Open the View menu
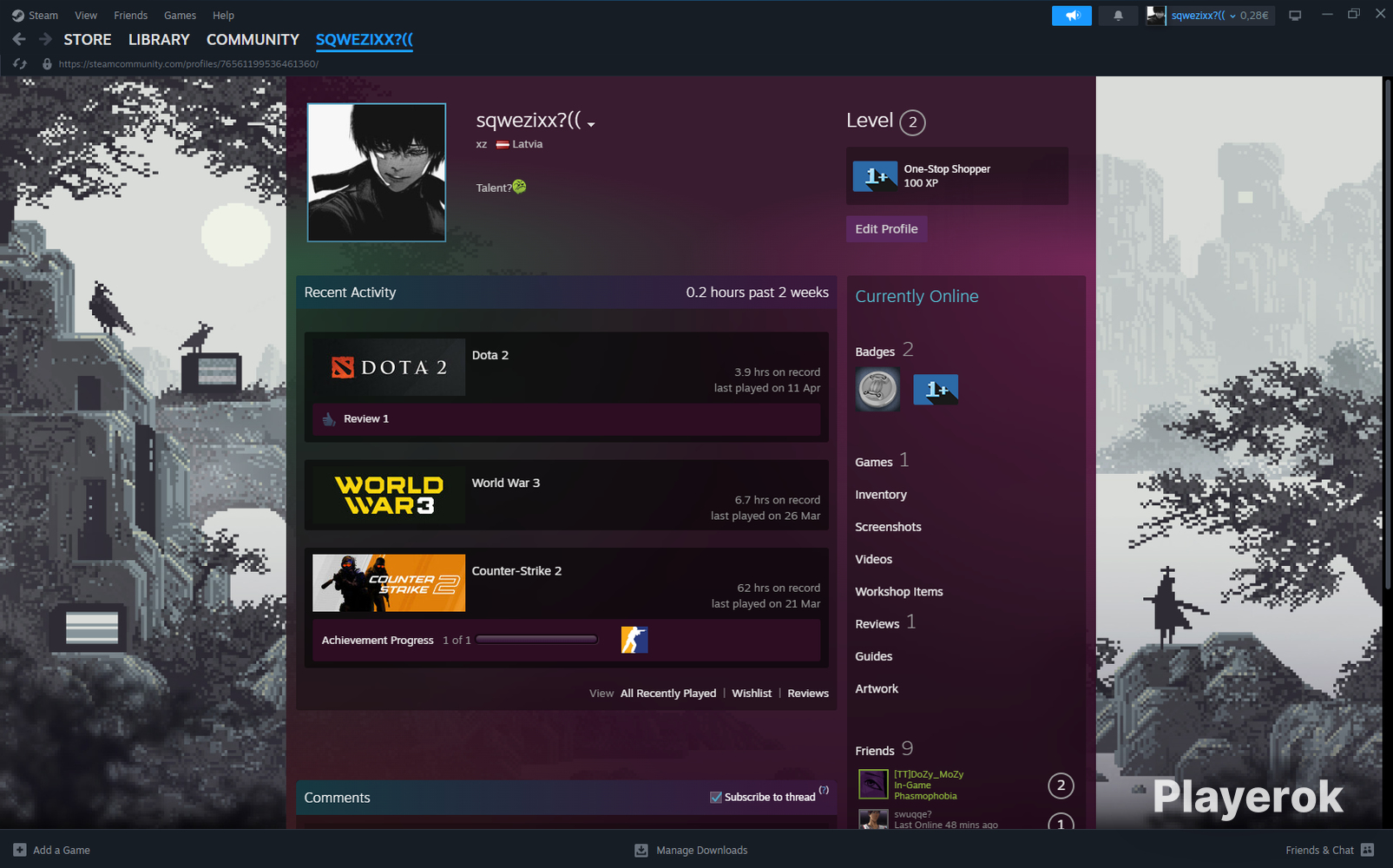The width and height of the screenshot is (1393, 868). coord(86,16)
